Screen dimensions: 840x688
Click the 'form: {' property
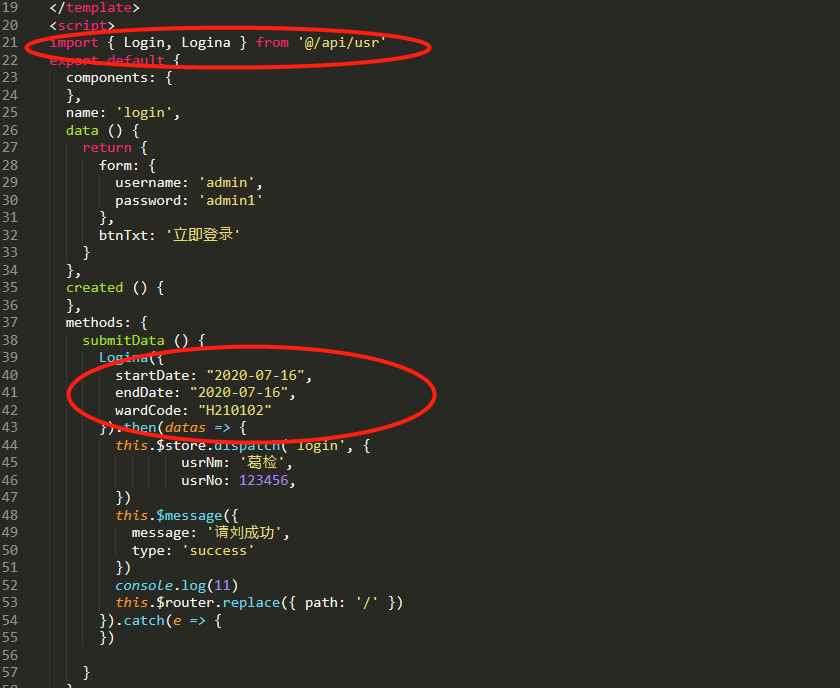pyautogui.click(x=127, y=165)
